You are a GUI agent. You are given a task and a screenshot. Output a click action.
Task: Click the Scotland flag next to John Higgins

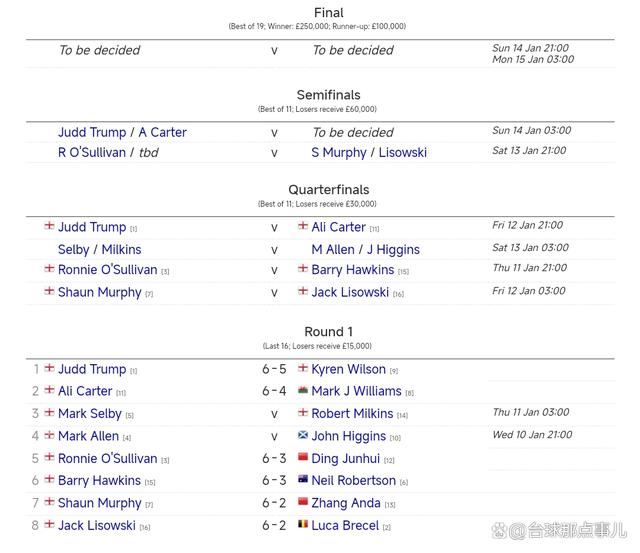coord(303,435)
